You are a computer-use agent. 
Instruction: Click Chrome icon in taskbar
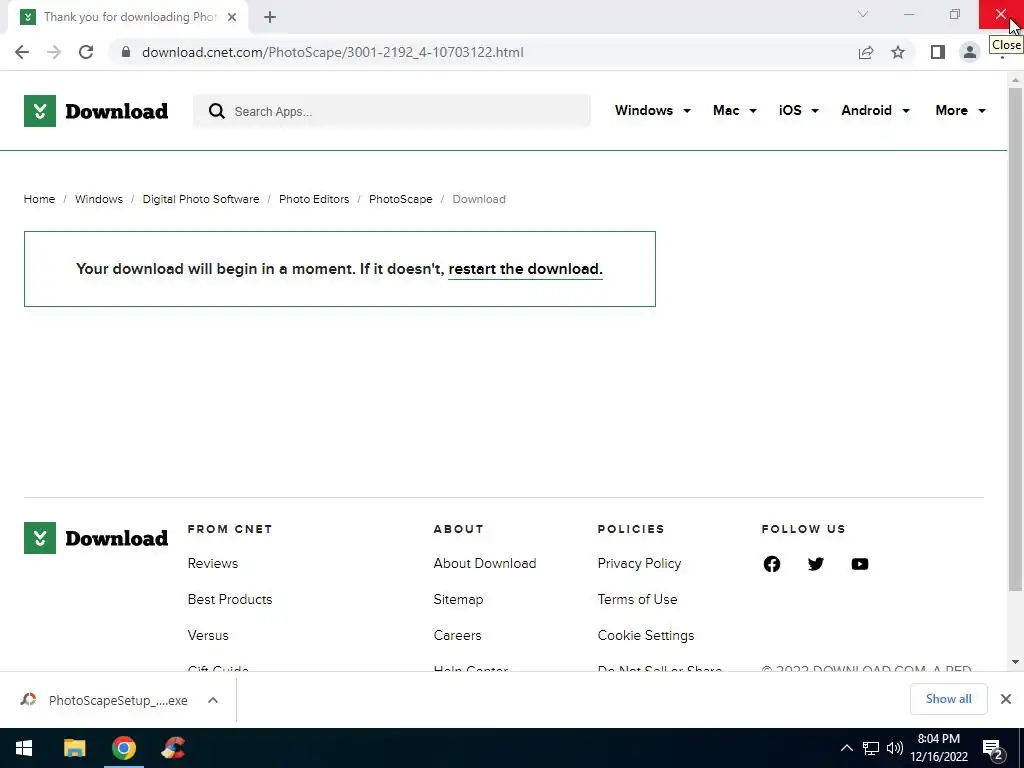pyautogui.click(x=123, y=748)
